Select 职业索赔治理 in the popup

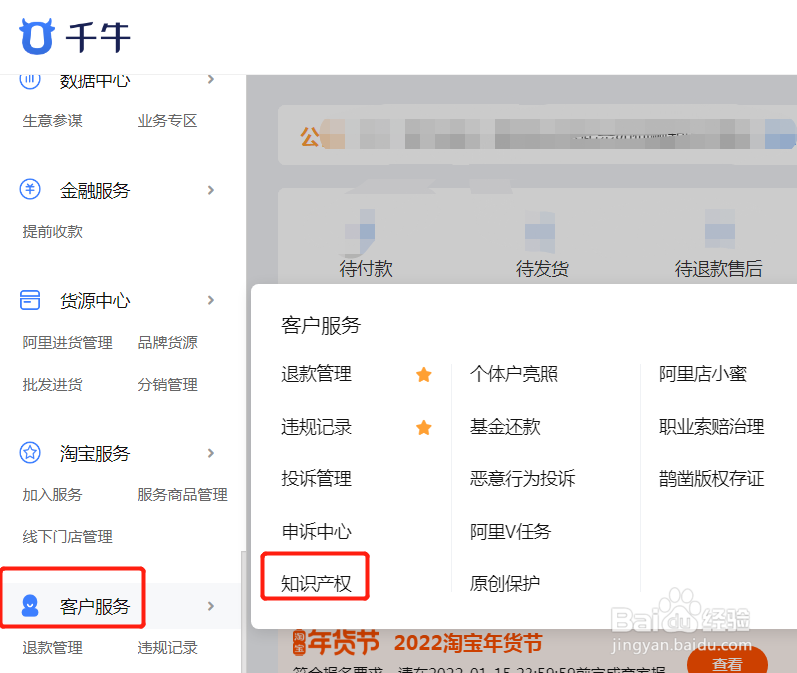pos(711,427)
